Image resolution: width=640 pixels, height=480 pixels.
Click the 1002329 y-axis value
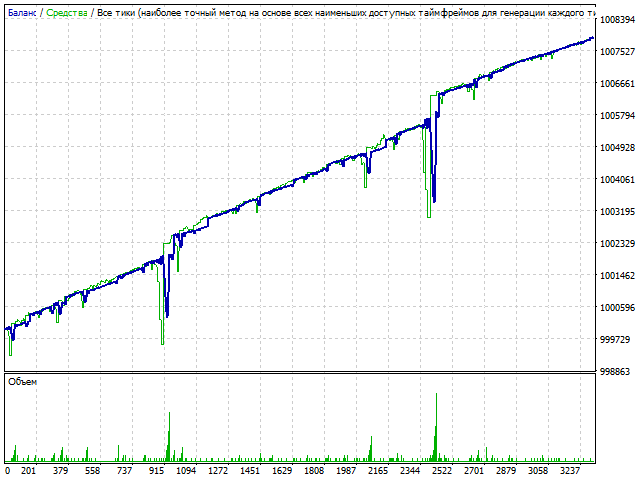617,244
